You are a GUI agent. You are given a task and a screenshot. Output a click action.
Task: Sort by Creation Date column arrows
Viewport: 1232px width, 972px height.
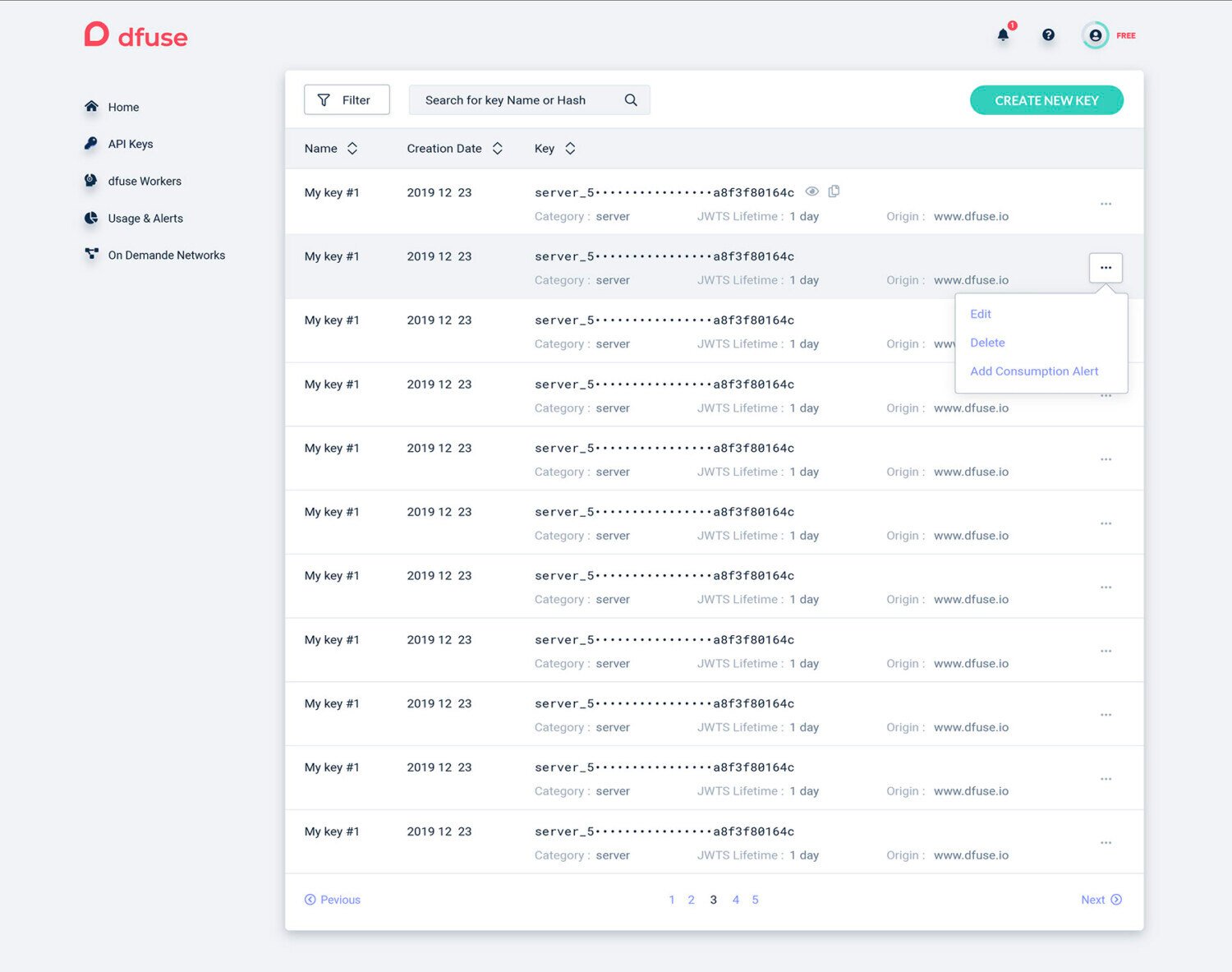click(x=497, y=149)
